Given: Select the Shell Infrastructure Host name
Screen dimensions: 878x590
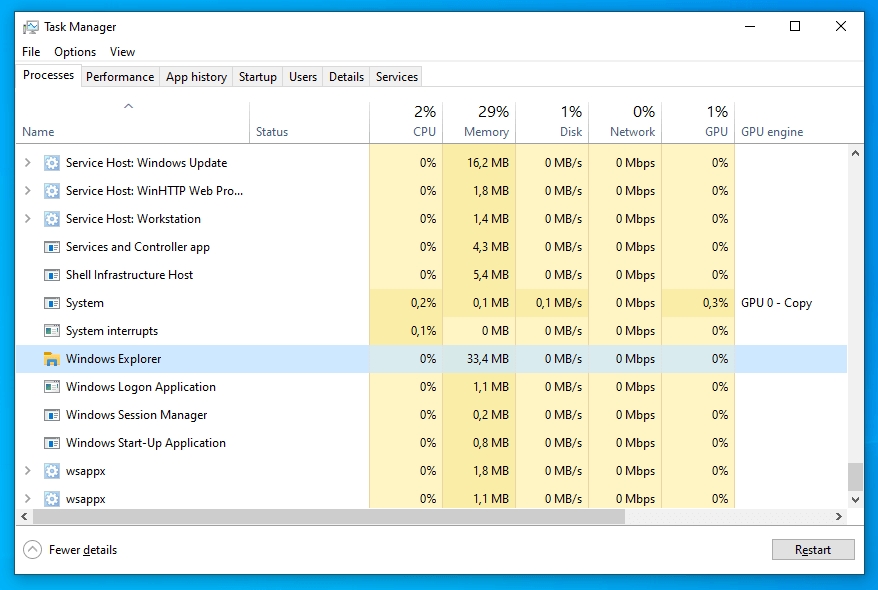Looking at the screenshot, I should click(129, 275).
